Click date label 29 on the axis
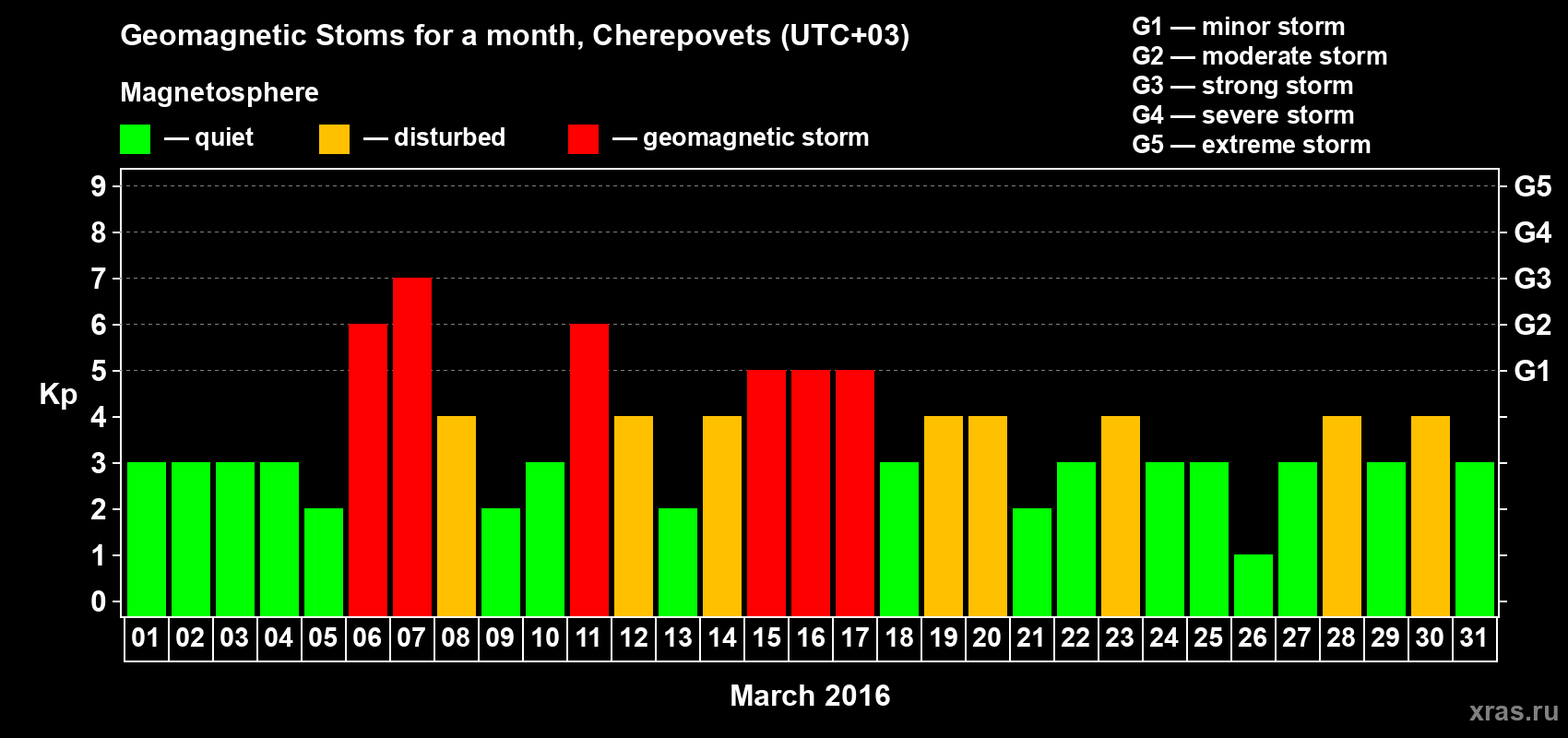1568x738 pixels. click(x=1385, y=638)
